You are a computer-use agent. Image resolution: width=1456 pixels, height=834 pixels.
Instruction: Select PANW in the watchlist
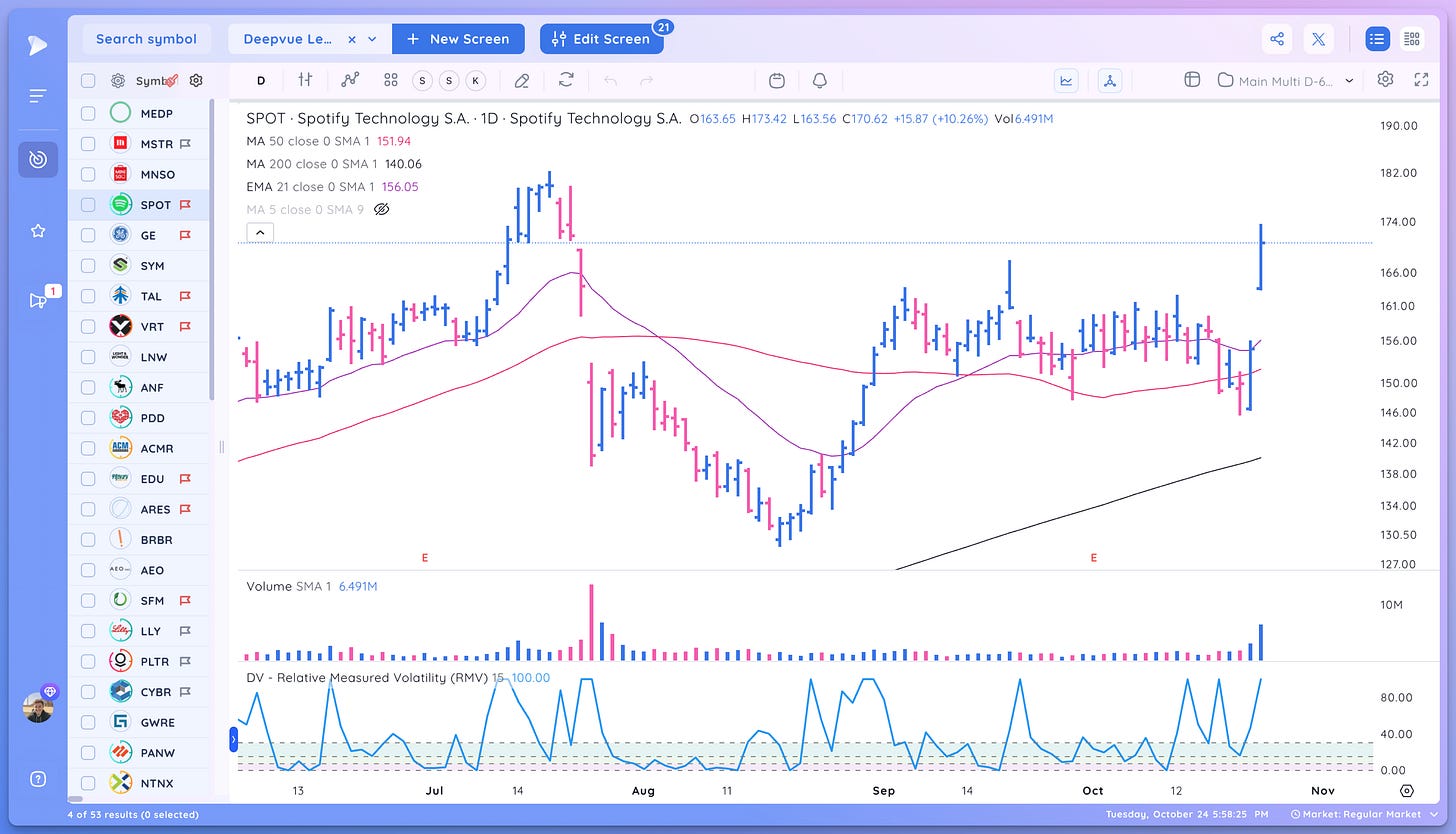pyautogui.click(x=139, y=752)
